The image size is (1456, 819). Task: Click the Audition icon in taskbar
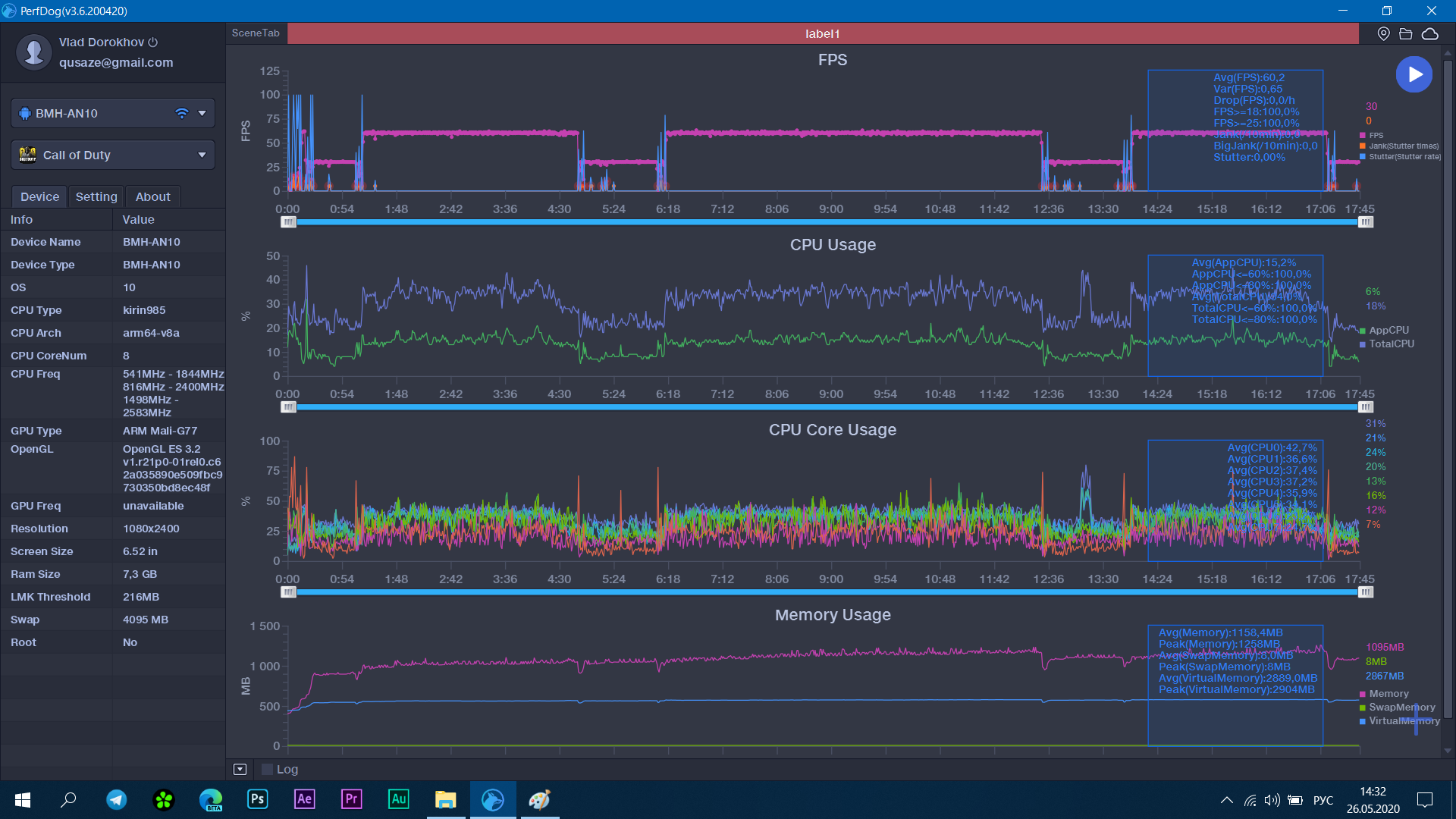398,799
